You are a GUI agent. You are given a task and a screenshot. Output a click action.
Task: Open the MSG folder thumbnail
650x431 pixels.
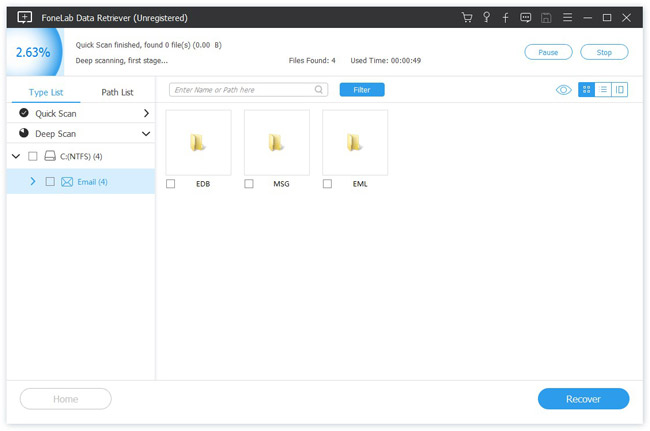pos(276,142)
